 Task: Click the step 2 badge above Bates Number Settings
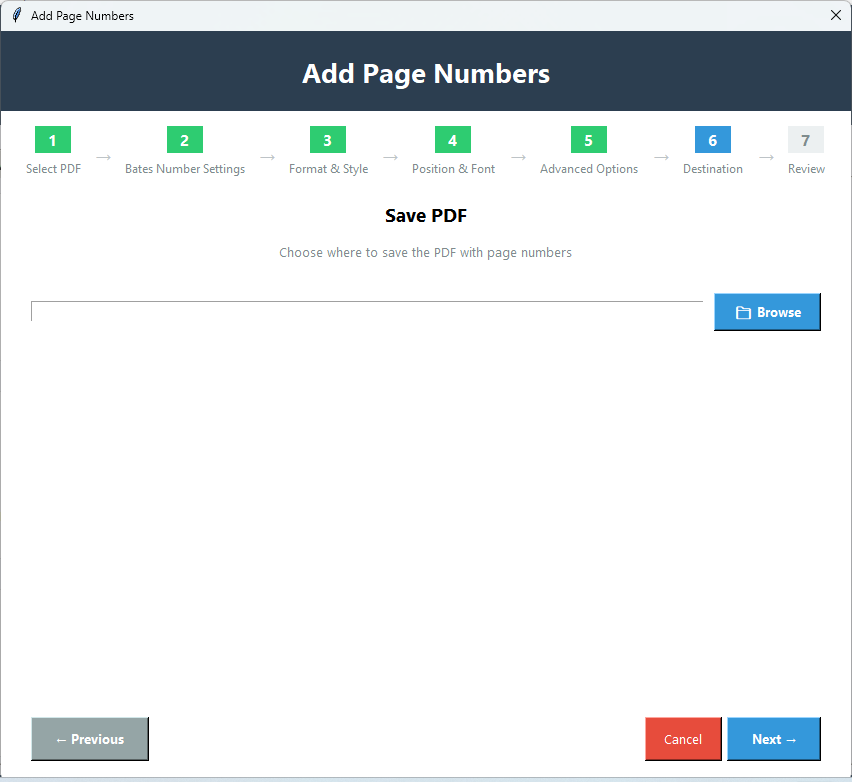[184, 140]
